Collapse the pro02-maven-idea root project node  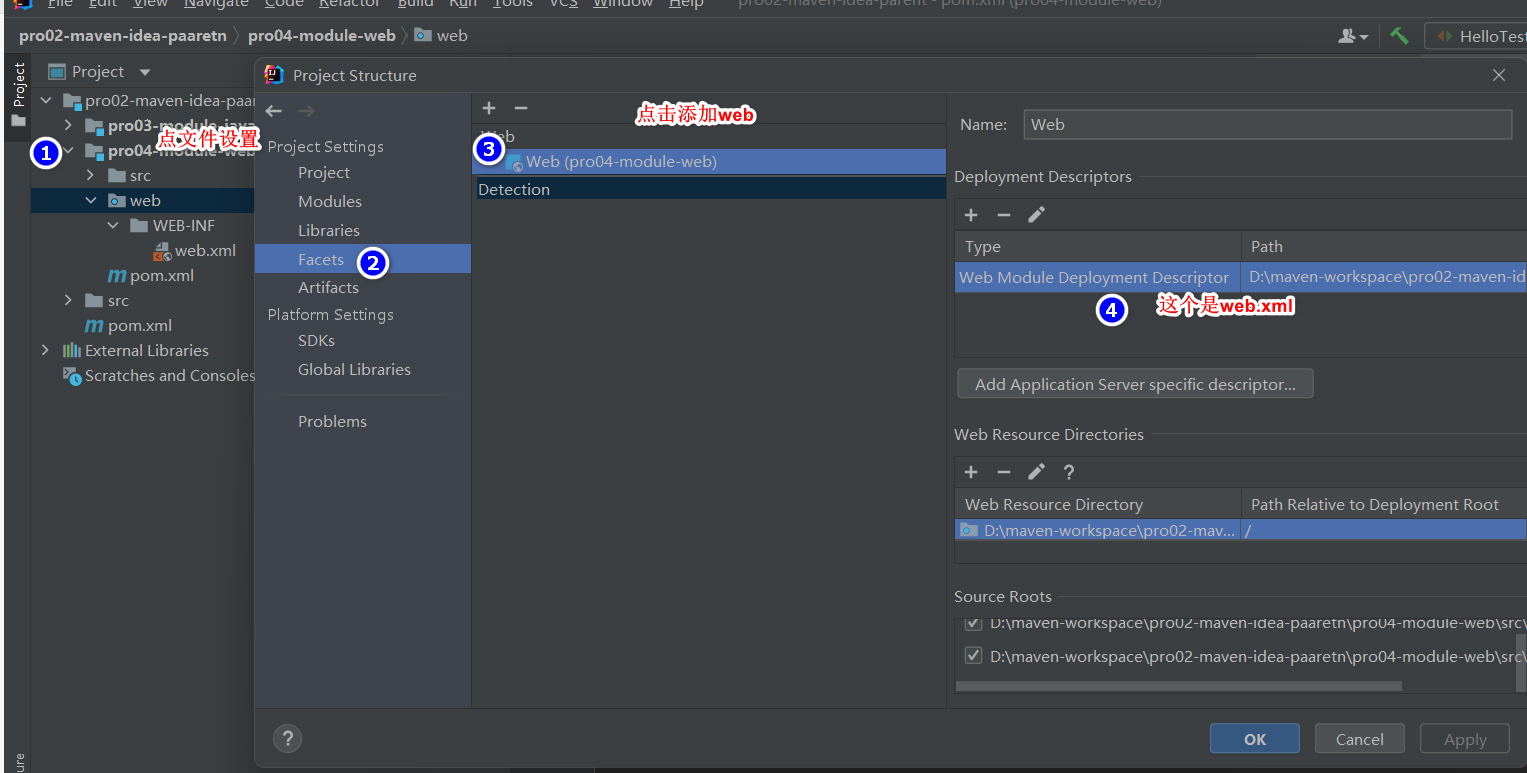pos(46,100)
